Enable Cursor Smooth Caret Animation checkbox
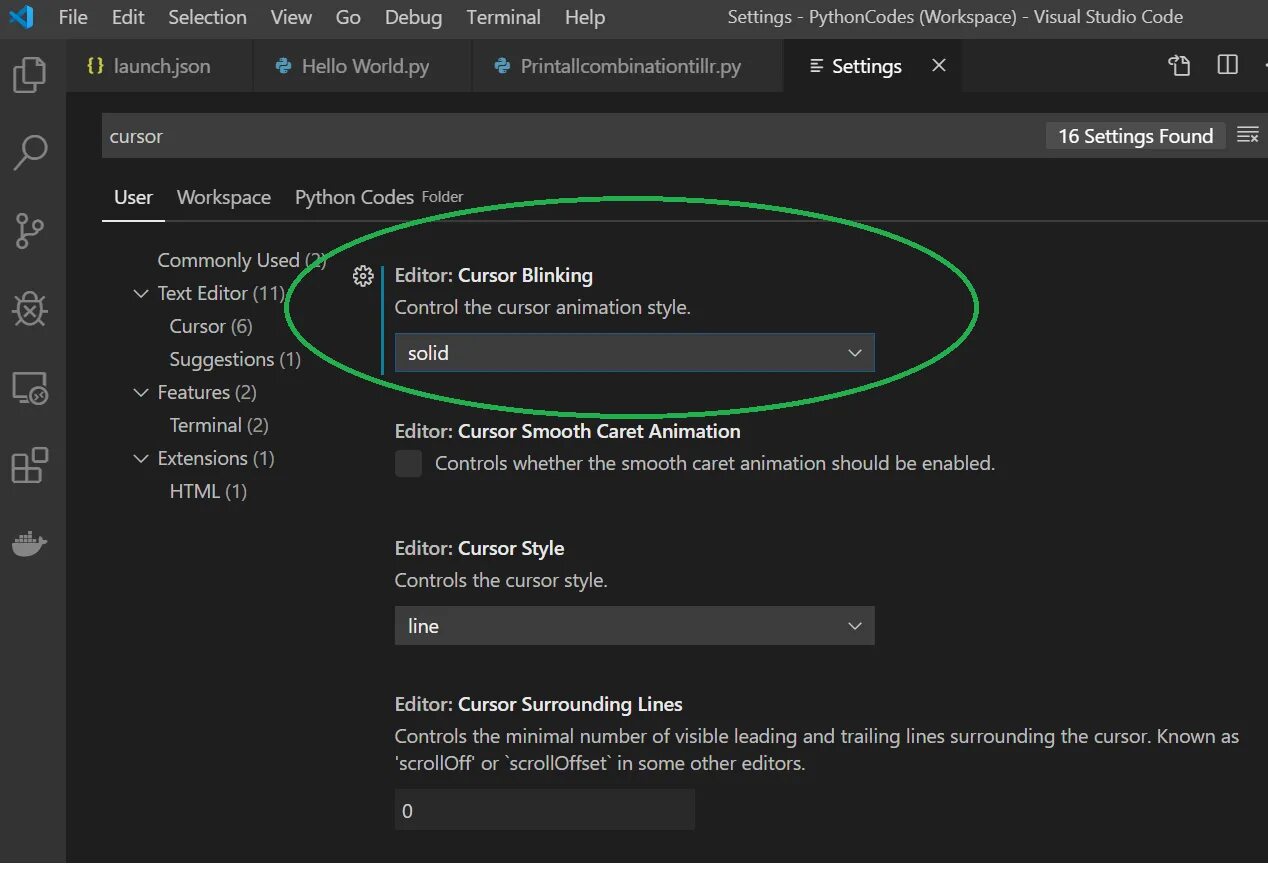 (408, 464)
